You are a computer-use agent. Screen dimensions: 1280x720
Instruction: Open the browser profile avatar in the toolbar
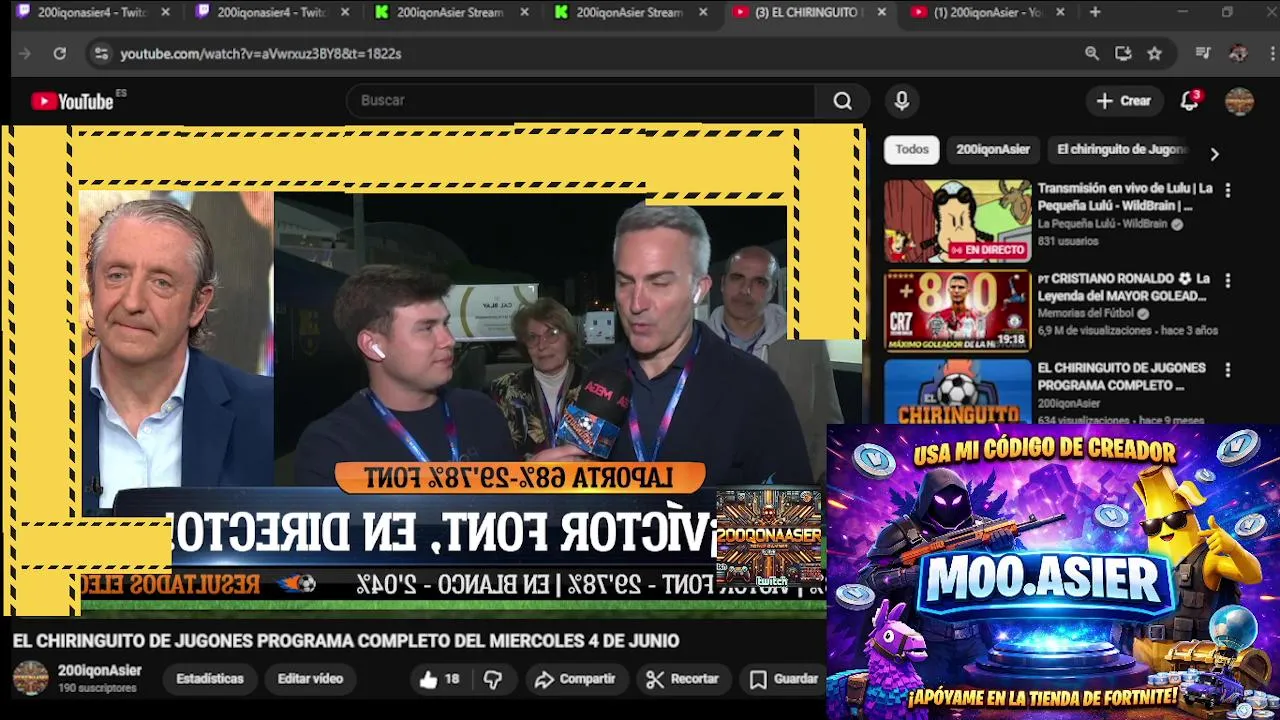pos(1238,54)
